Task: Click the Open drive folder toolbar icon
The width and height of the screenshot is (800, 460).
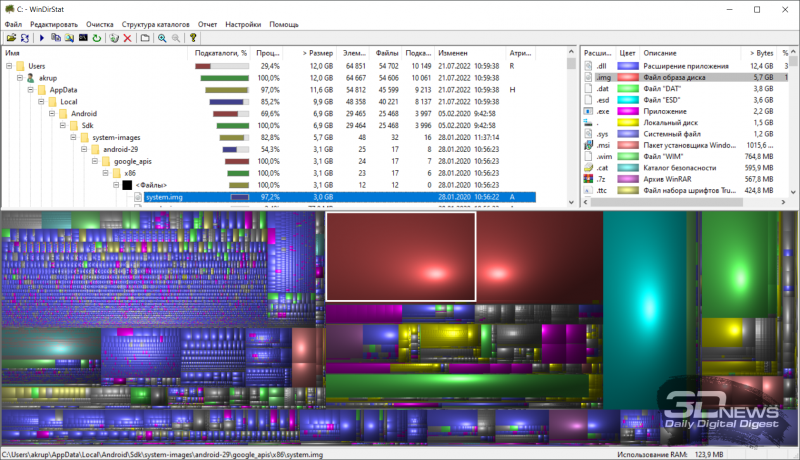Action: [11, 37]
